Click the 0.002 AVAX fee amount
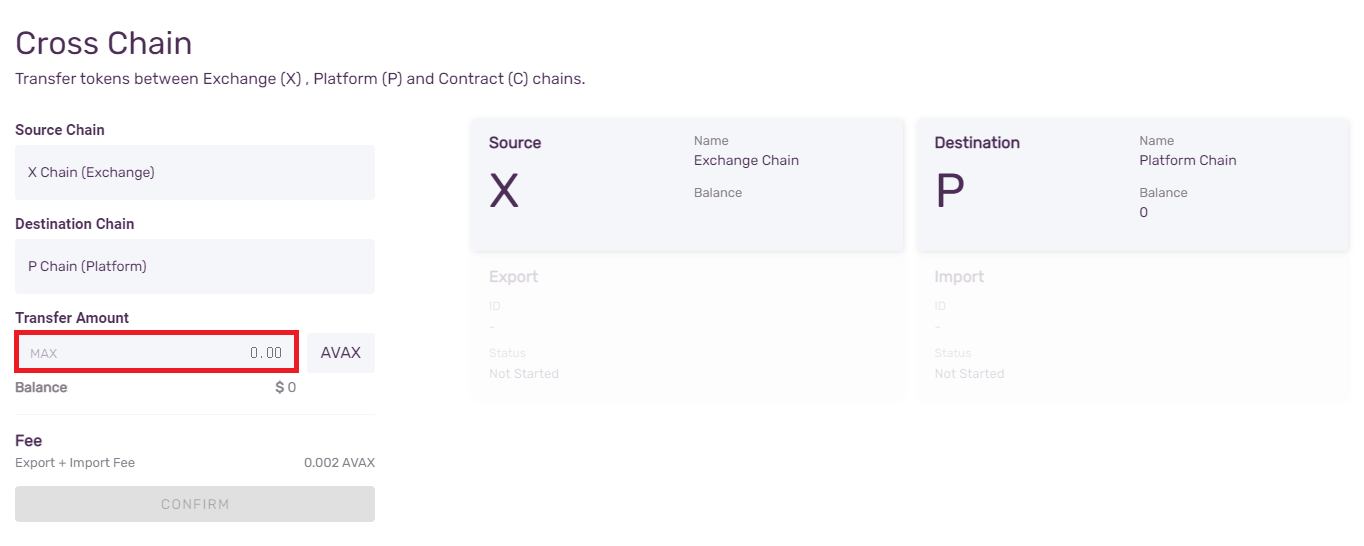Screen dimensions: 1364x546 pyautogui.click(x=339, y=463)
